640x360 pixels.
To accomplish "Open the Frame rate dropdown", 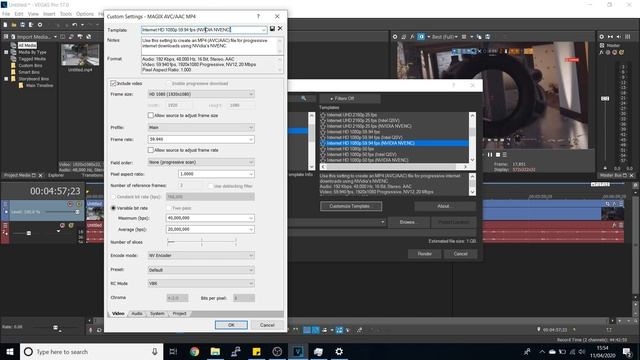I will [x=251, y=140].
